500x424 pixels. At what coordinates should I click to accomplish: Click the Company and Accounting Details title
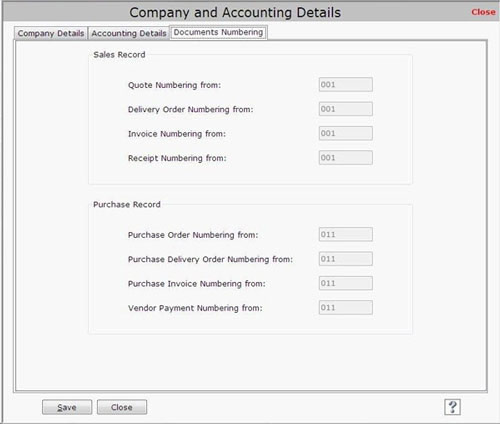click(235, 13)
